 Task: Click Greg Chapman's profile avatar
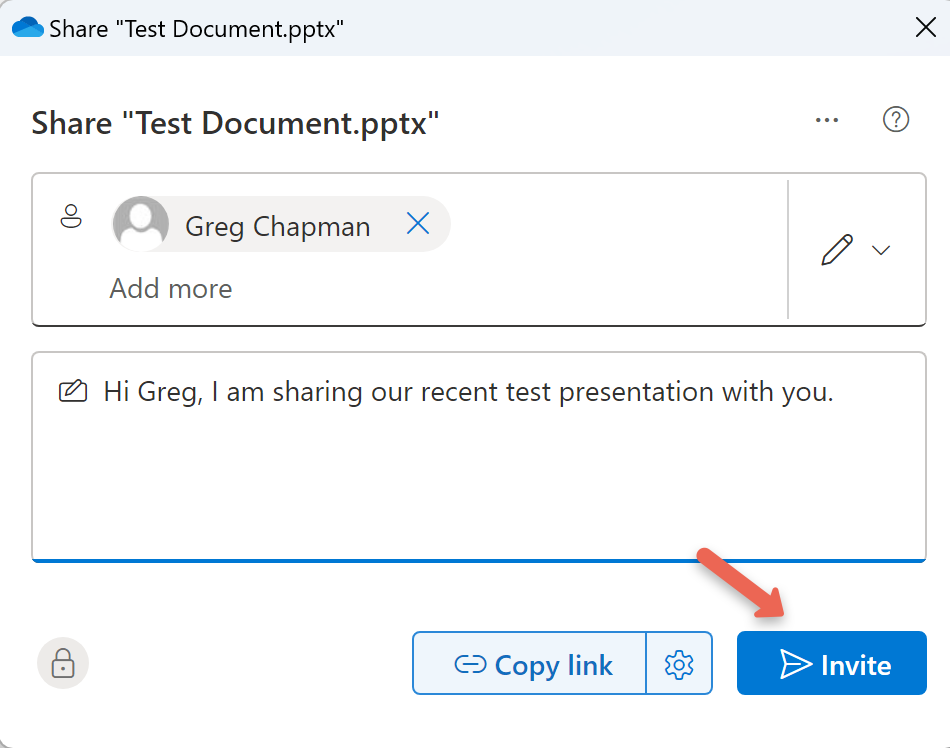point(141,224)
